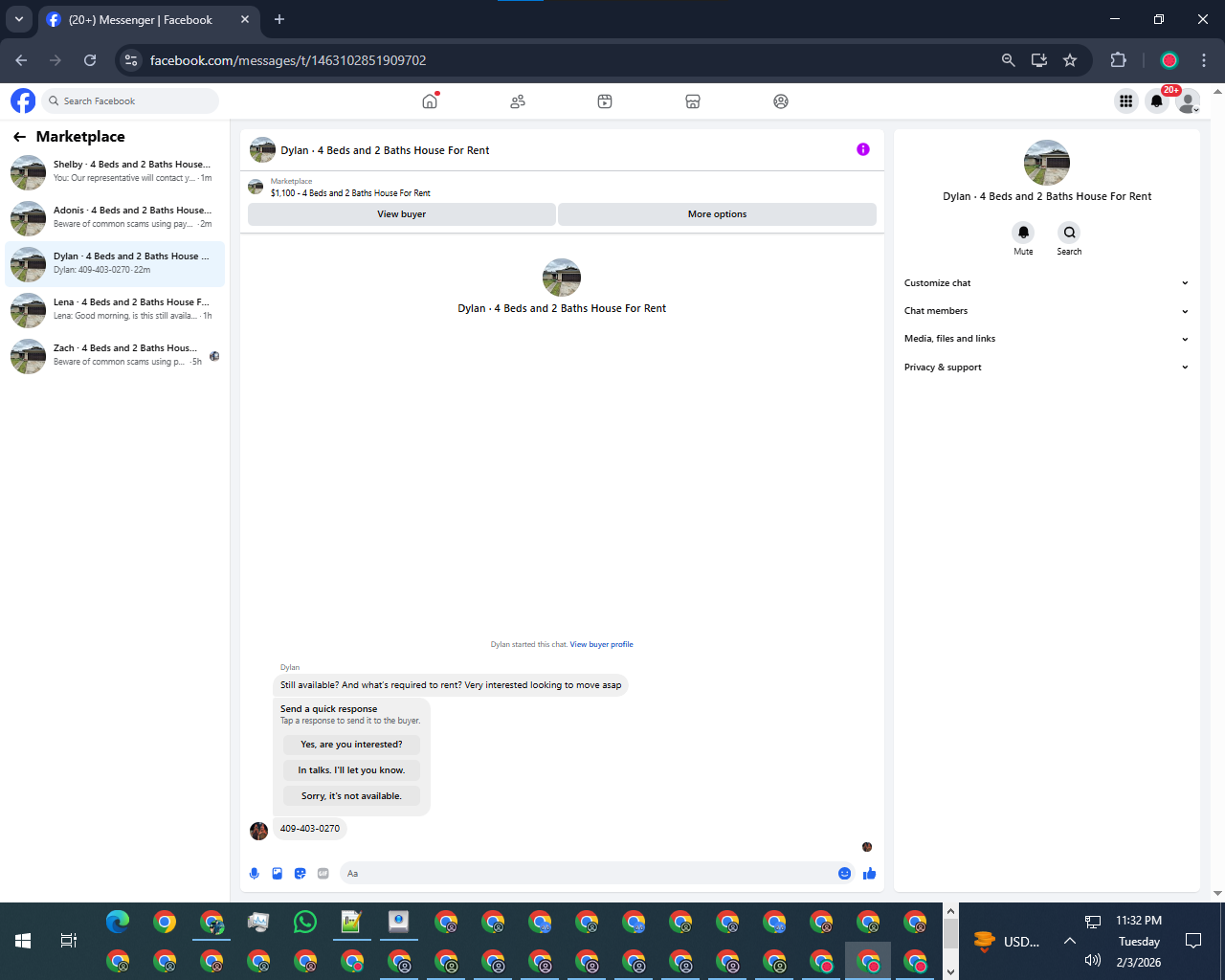
Task: Expand the Customize chat section
Action: pos(1046,283)
